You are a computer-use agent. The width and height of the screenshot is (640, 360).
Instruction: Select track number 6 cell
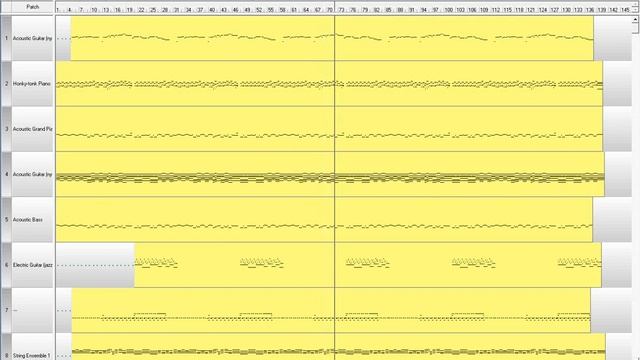pos(6,265)
